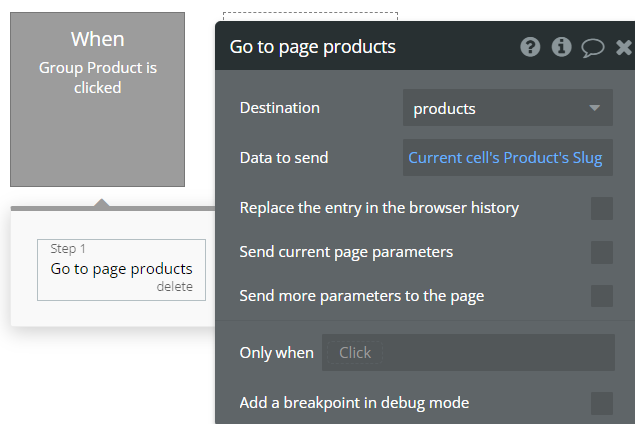Toggle Send more parameters to the page
The image size is (635, 424).
pyautogui.click(x=601, y=296)
